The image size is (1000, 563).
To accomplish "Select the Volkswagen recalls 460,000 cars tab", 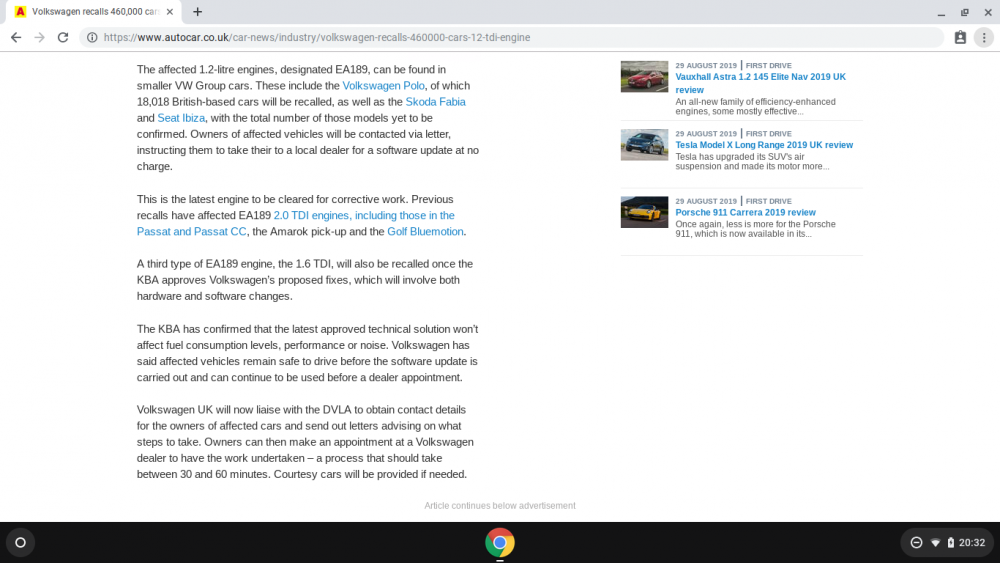I will [x=95, y=11].
